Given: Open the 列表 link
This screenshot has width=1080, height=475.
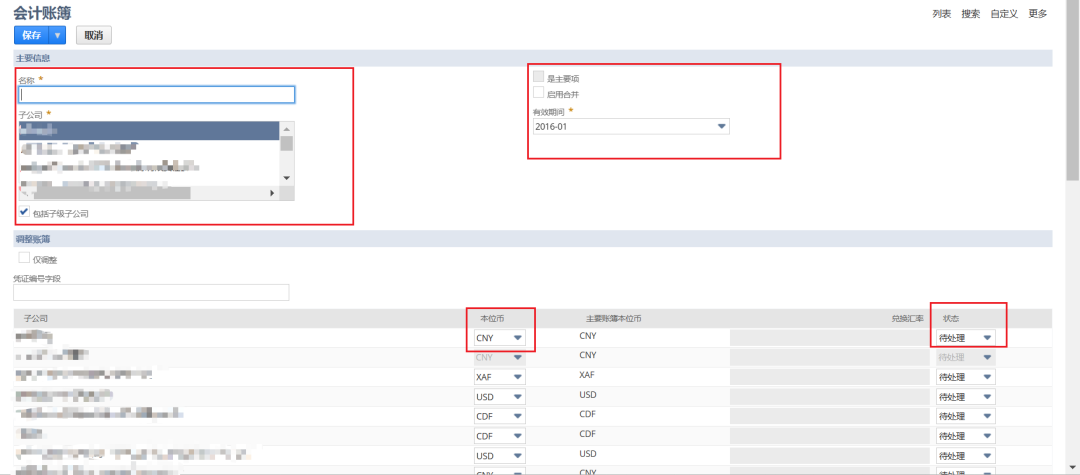Looking at the screenshot, I should pyautogui.click(x=942, y=14).
